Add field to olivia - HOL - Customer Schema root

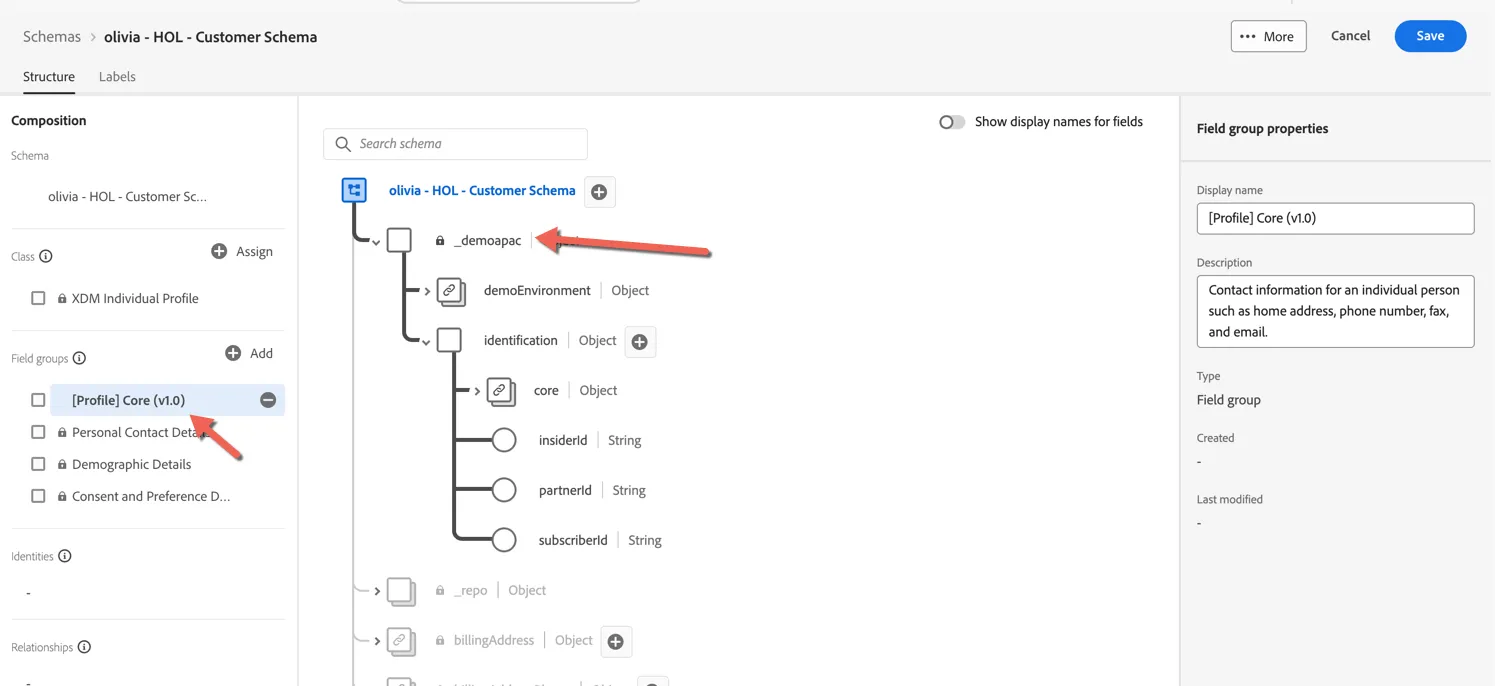tap(599, 192)
